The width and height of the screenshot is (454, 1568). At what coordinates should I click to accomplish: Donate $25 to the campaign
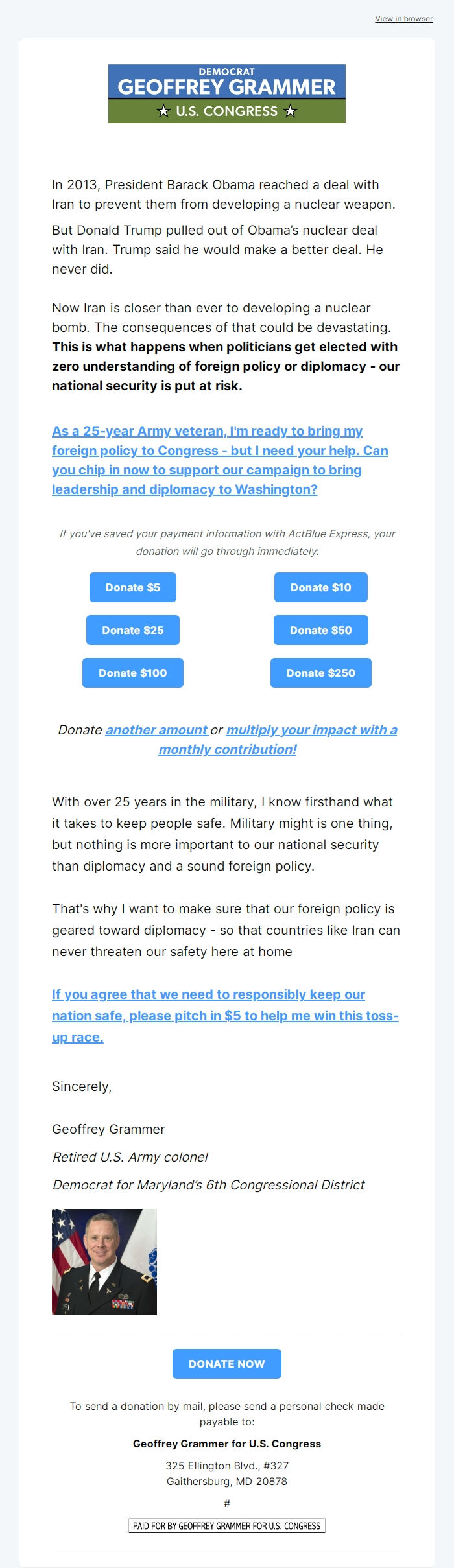pos(133,629)
